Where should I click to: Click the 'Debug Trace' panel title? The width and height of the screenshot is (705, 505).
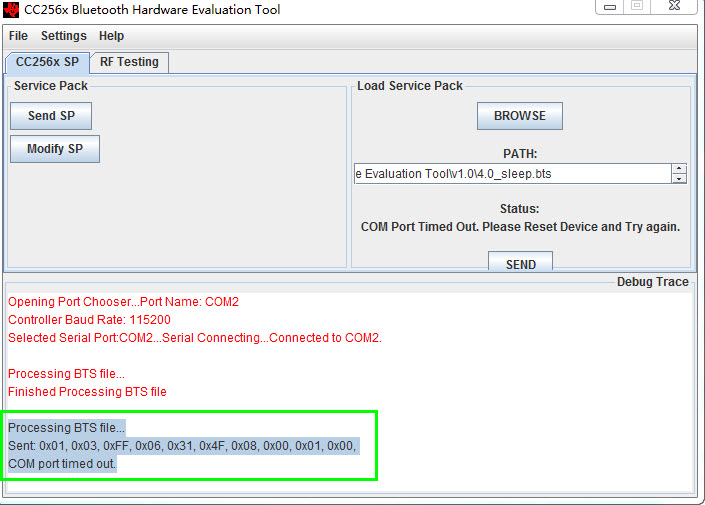click(x=652, y=282)
